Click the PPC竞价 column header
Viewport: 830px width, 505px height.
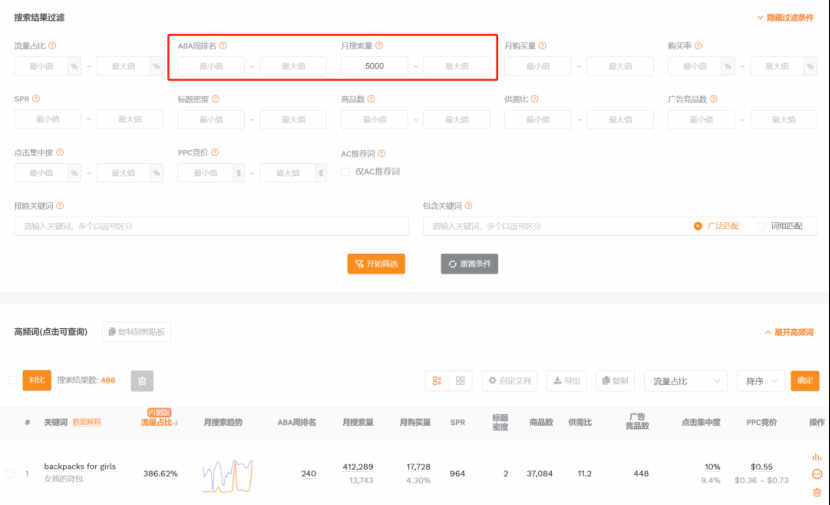click(761, 422)
